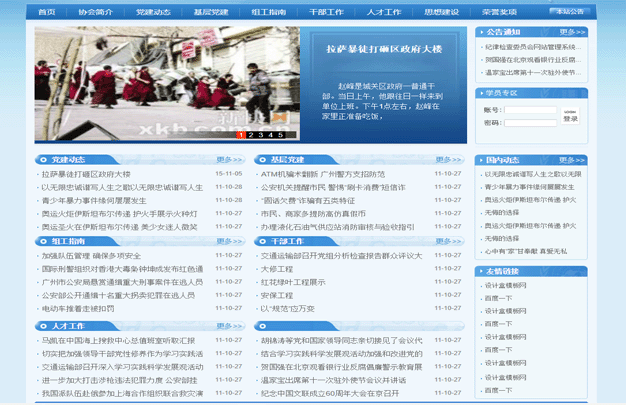Expand 更多 in the 党建动态 section
Image resolution: width=626 pixels, height=405 pixels.
[x=228, y=160]
